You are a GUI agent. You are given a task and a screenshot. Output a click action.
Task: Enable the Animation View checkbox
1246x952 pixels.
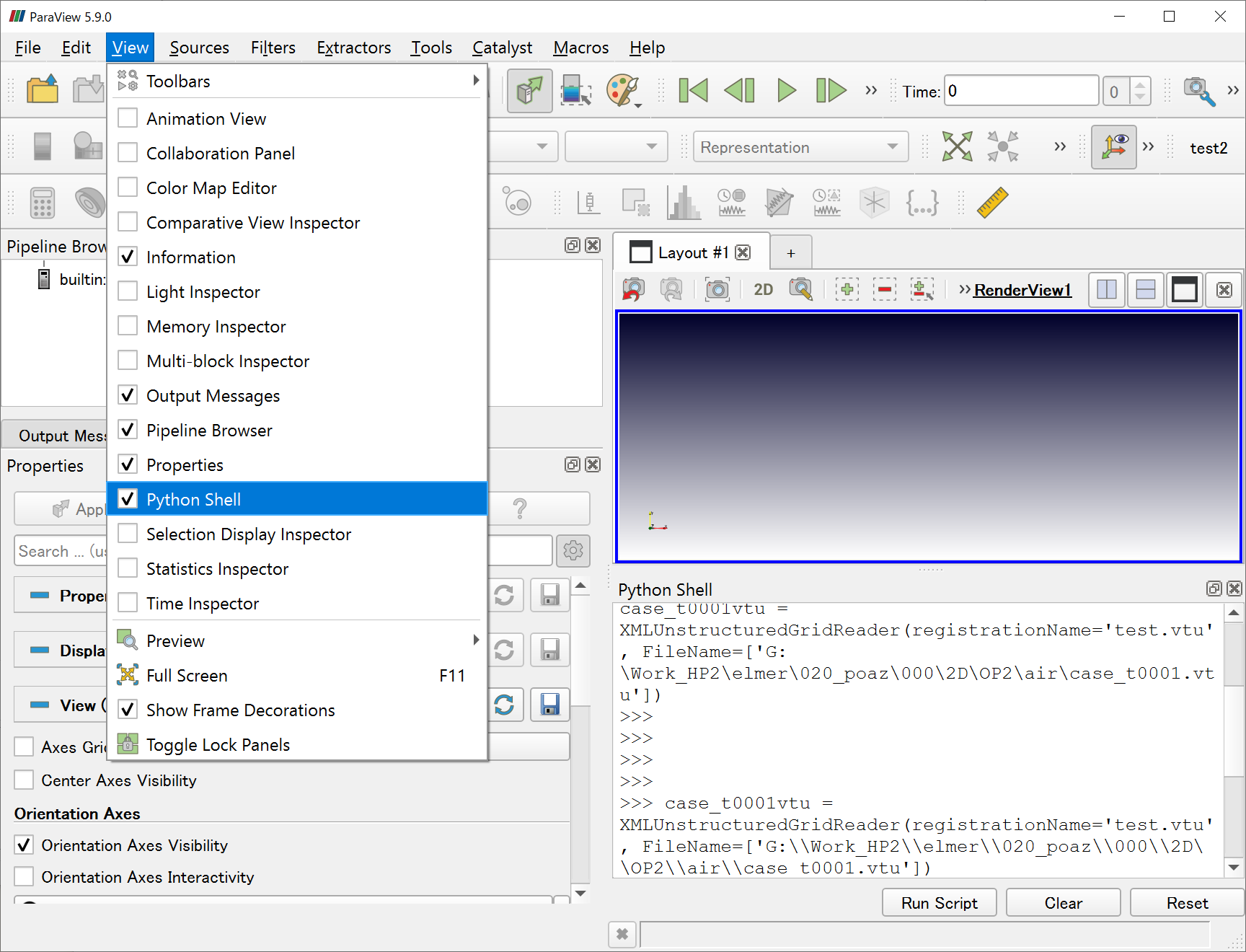[128, 118]
